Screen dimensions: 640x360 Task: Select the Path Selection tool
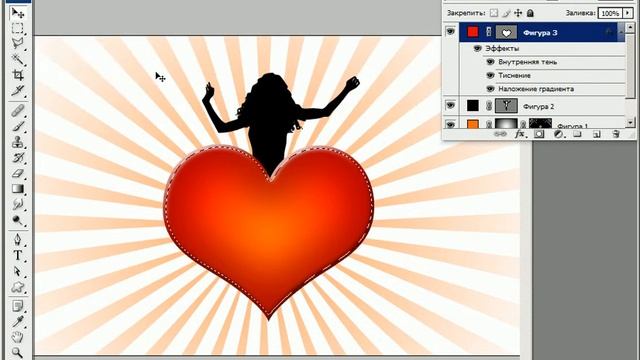pyautogui.click(x=18, y=271)
